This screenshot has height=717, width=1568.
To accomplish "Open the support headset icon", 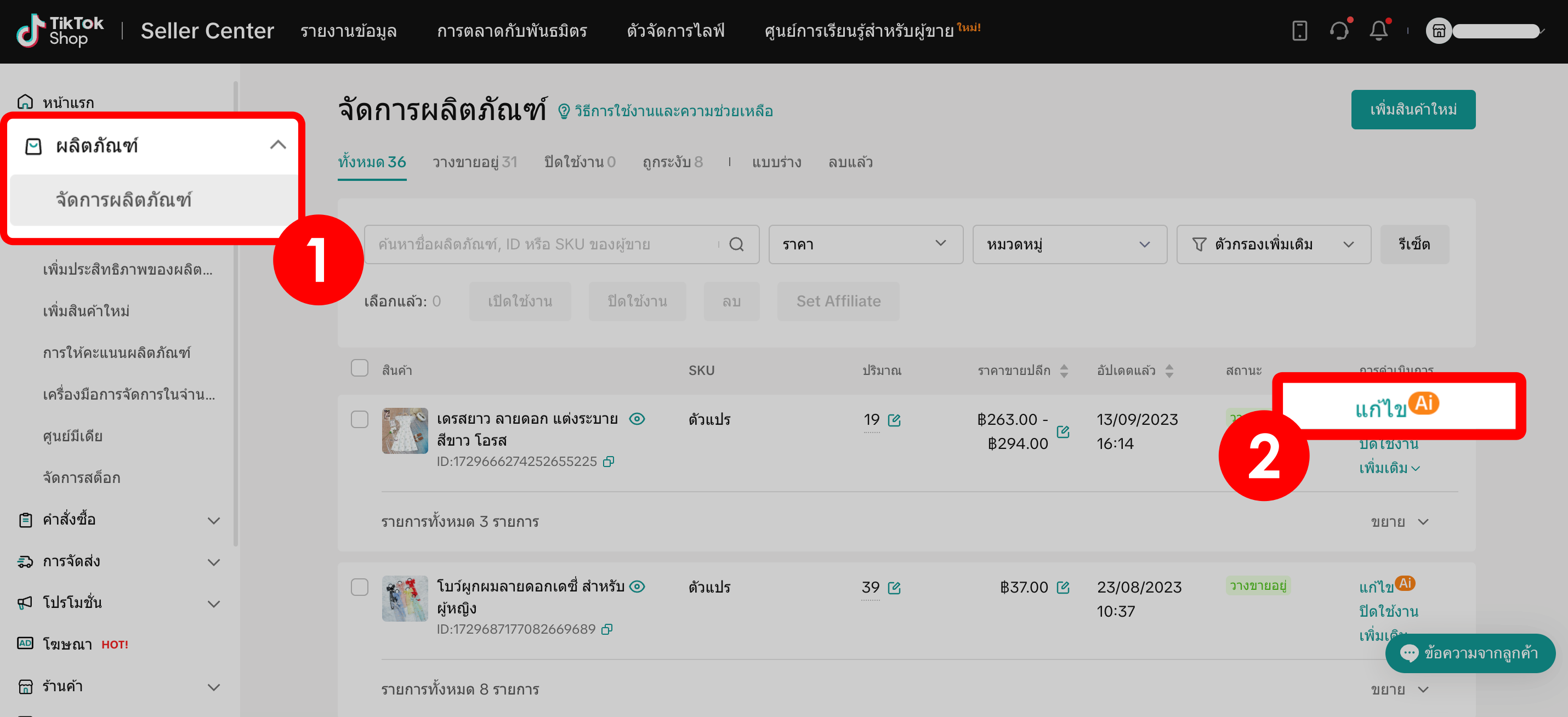I will (1340, 31).
